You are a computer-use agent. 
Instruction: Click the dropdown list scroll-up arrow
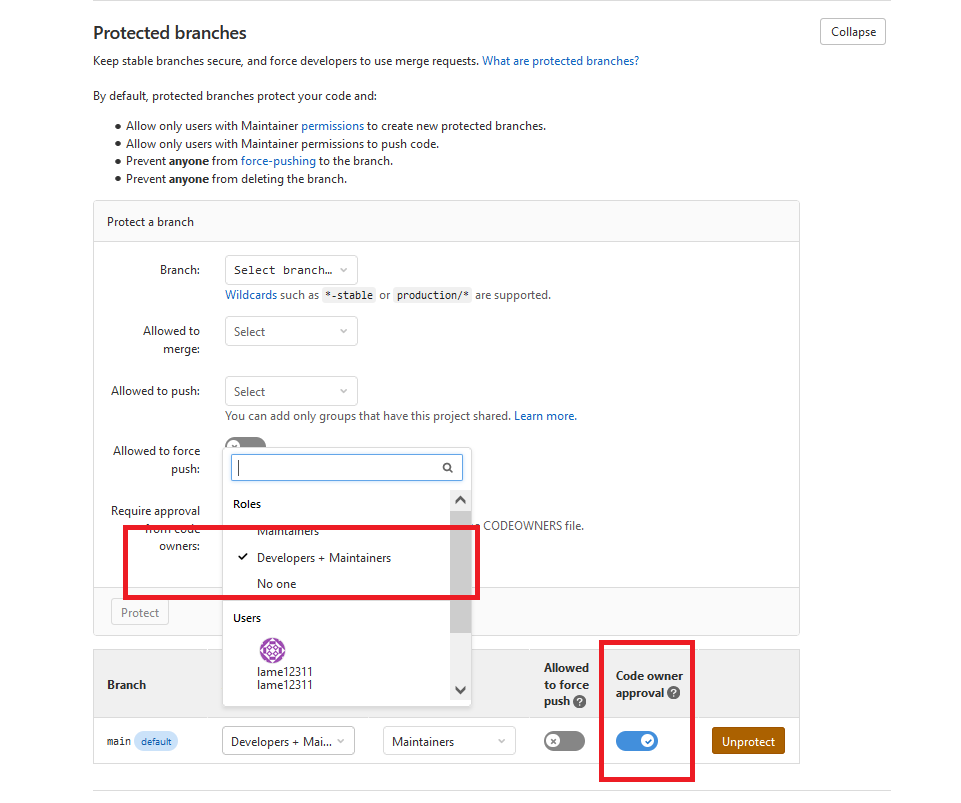pyautogui.click(x=460, y=500)
